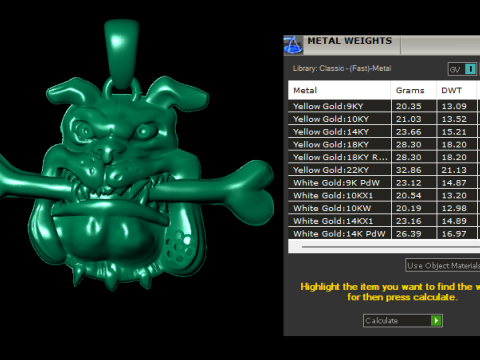480x360 pixels.
Task: Click the Metal column header
Action: tap(339, 90)
